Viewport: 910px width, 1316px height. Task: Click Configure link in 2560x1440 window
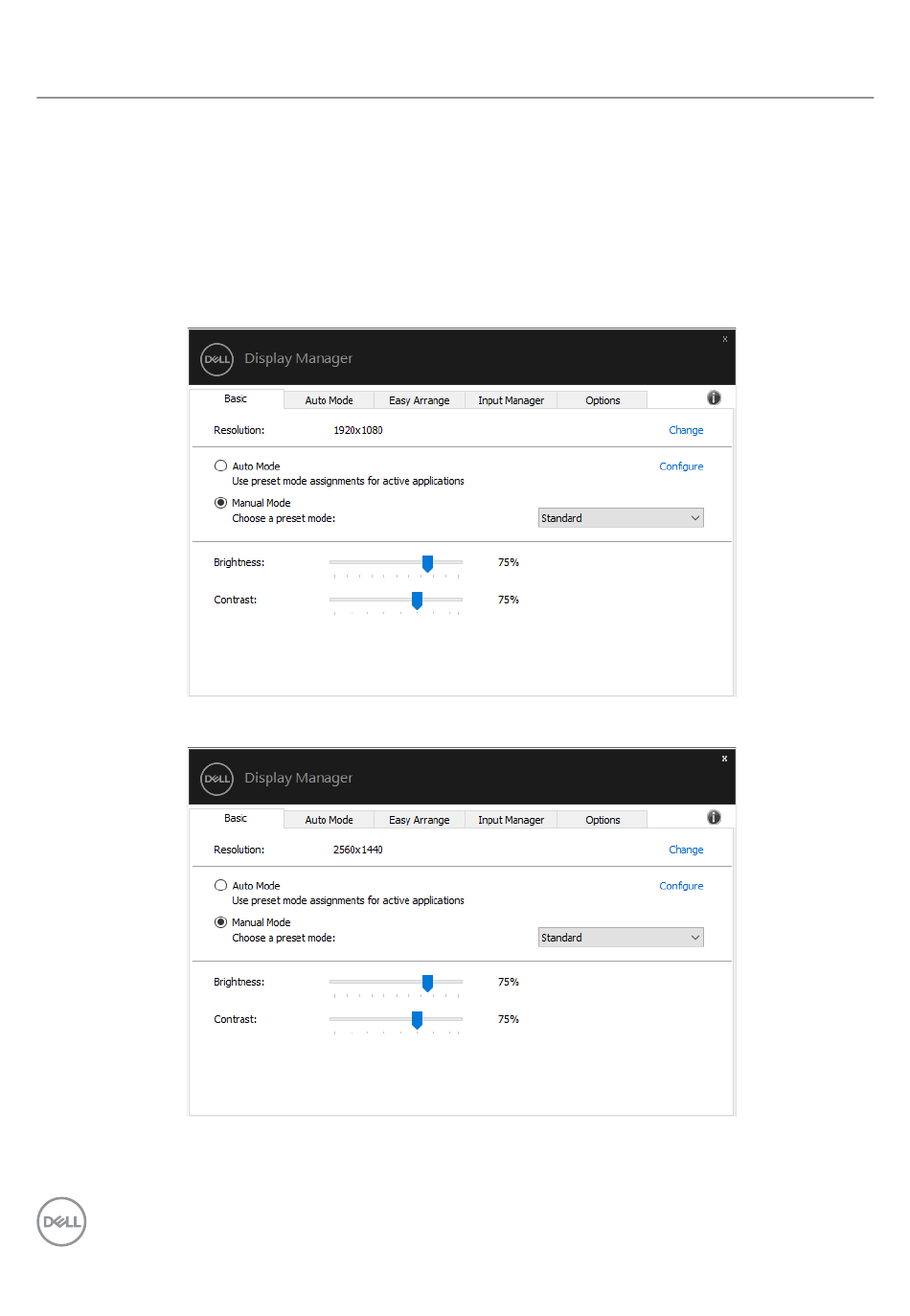681,886
